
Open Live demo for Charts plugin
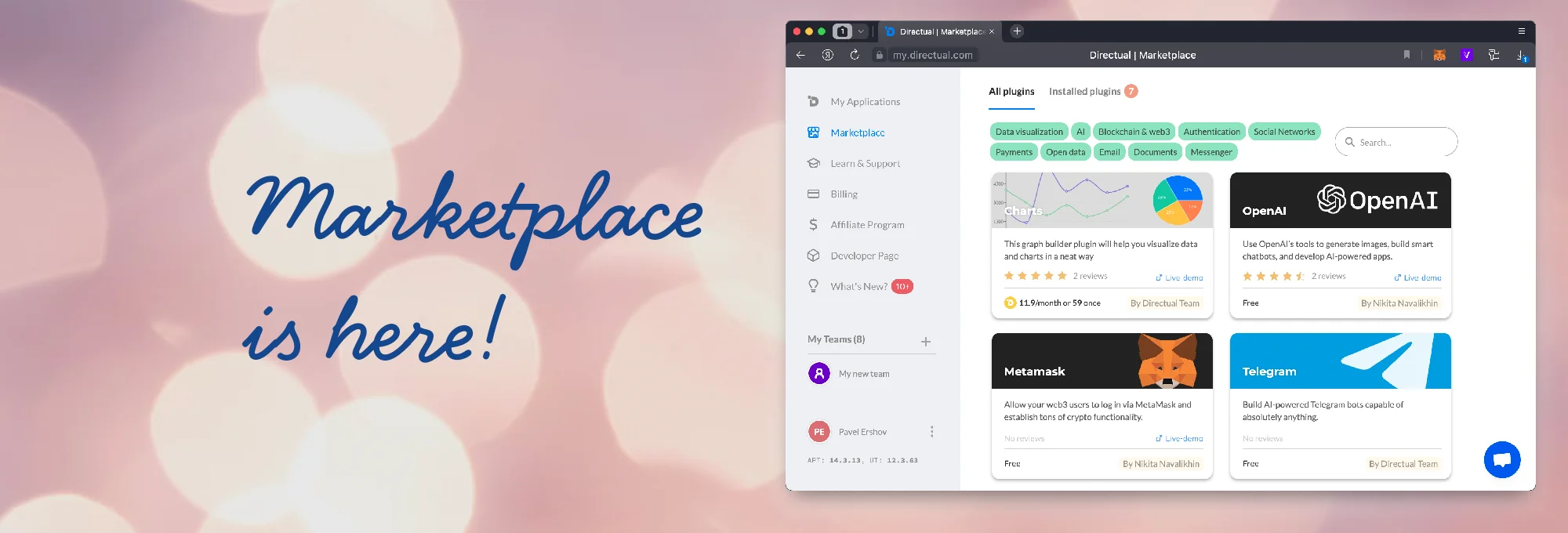click(1179, 277)
